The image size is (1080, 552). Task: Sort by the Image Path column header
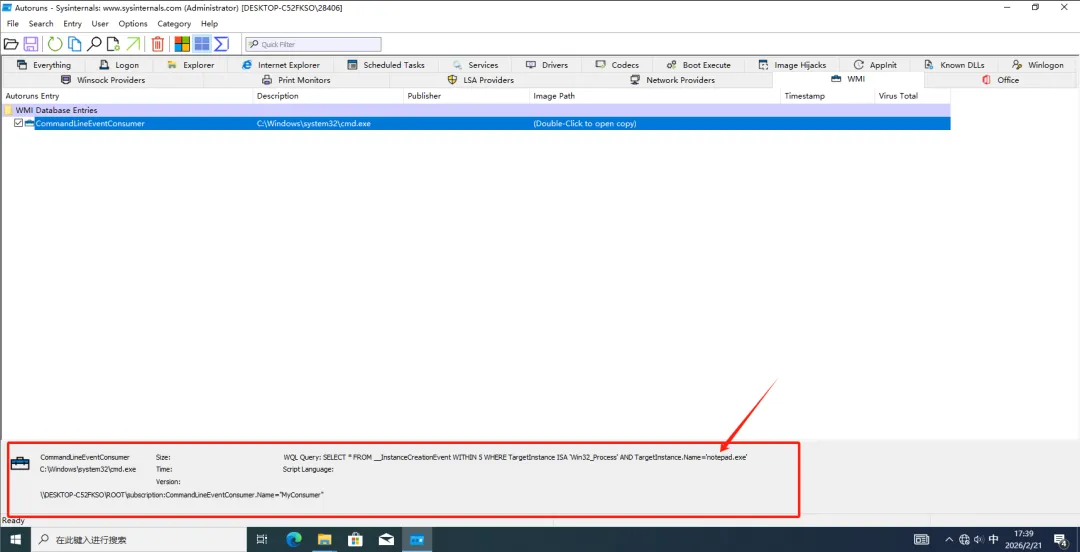[654, 96]
